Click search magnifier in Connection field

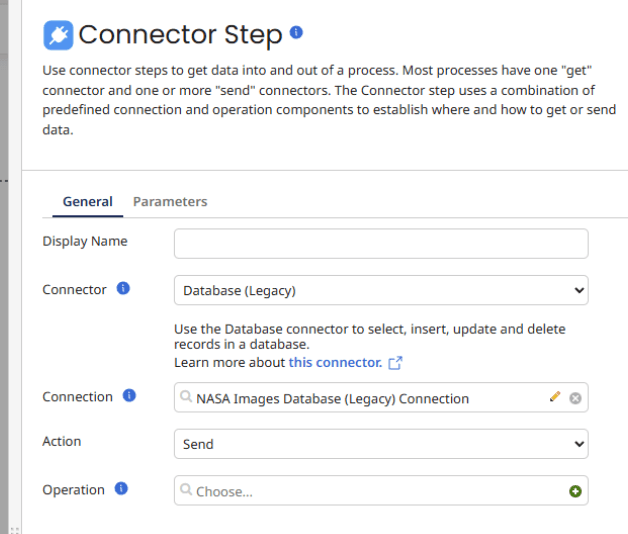186,397
